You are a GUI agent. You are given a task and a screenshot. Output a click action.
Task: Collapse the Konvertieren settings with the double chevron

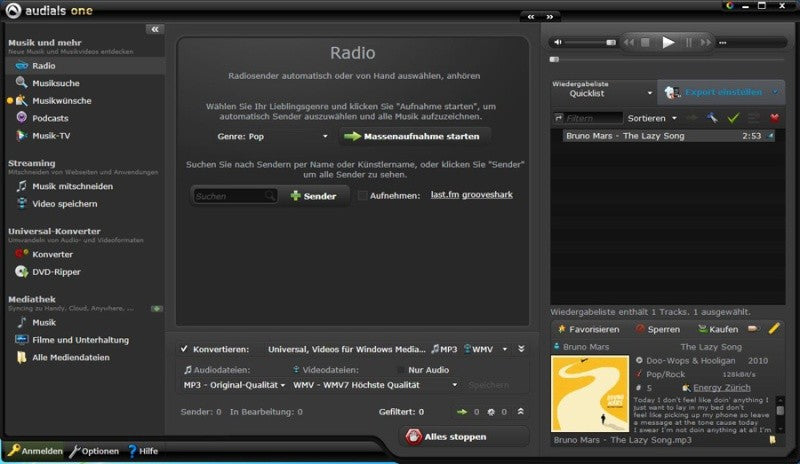[521, 349]
